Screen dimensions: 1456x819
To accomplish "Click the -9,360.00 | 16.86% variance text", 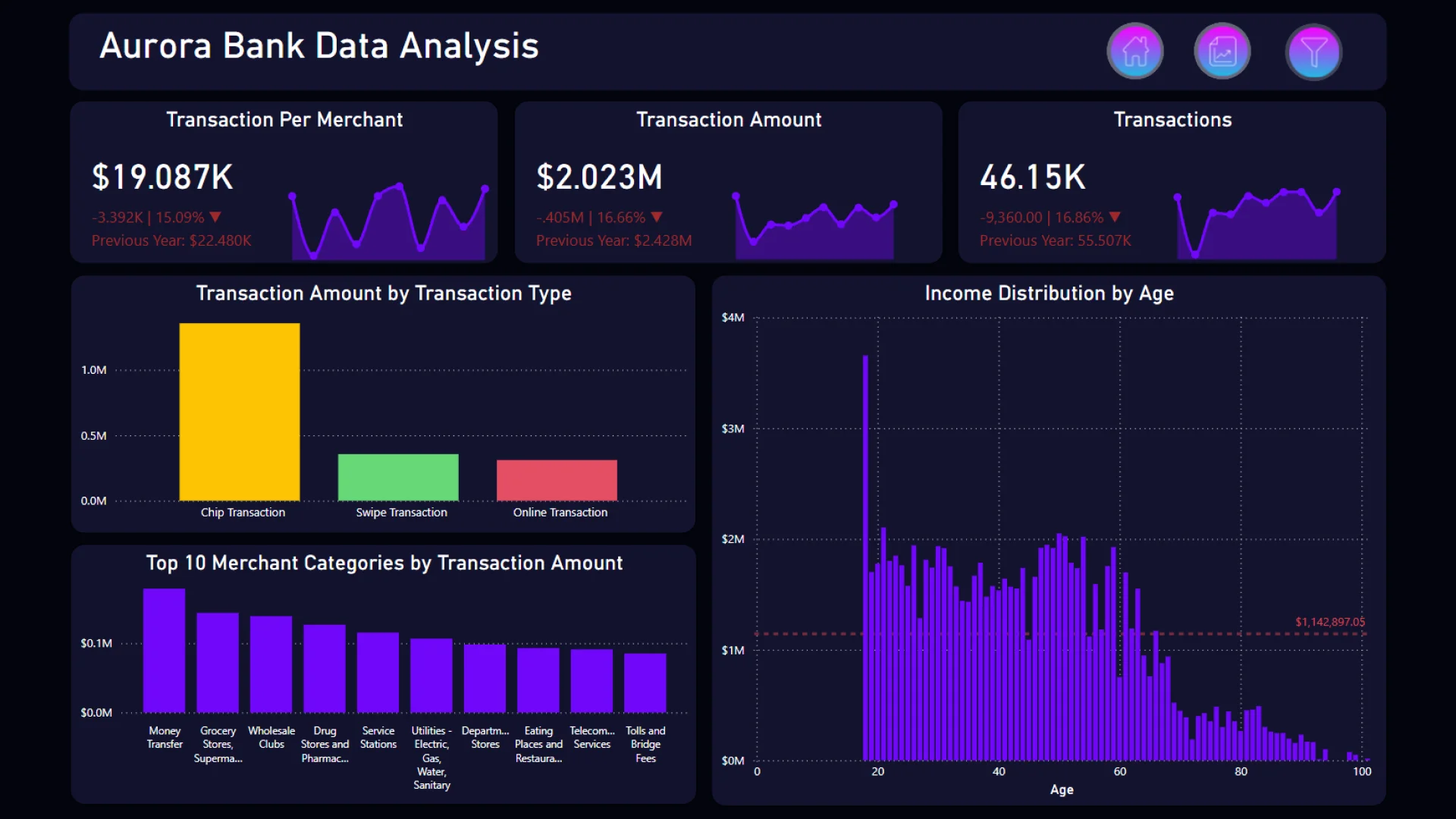I will click(1041, 218).
